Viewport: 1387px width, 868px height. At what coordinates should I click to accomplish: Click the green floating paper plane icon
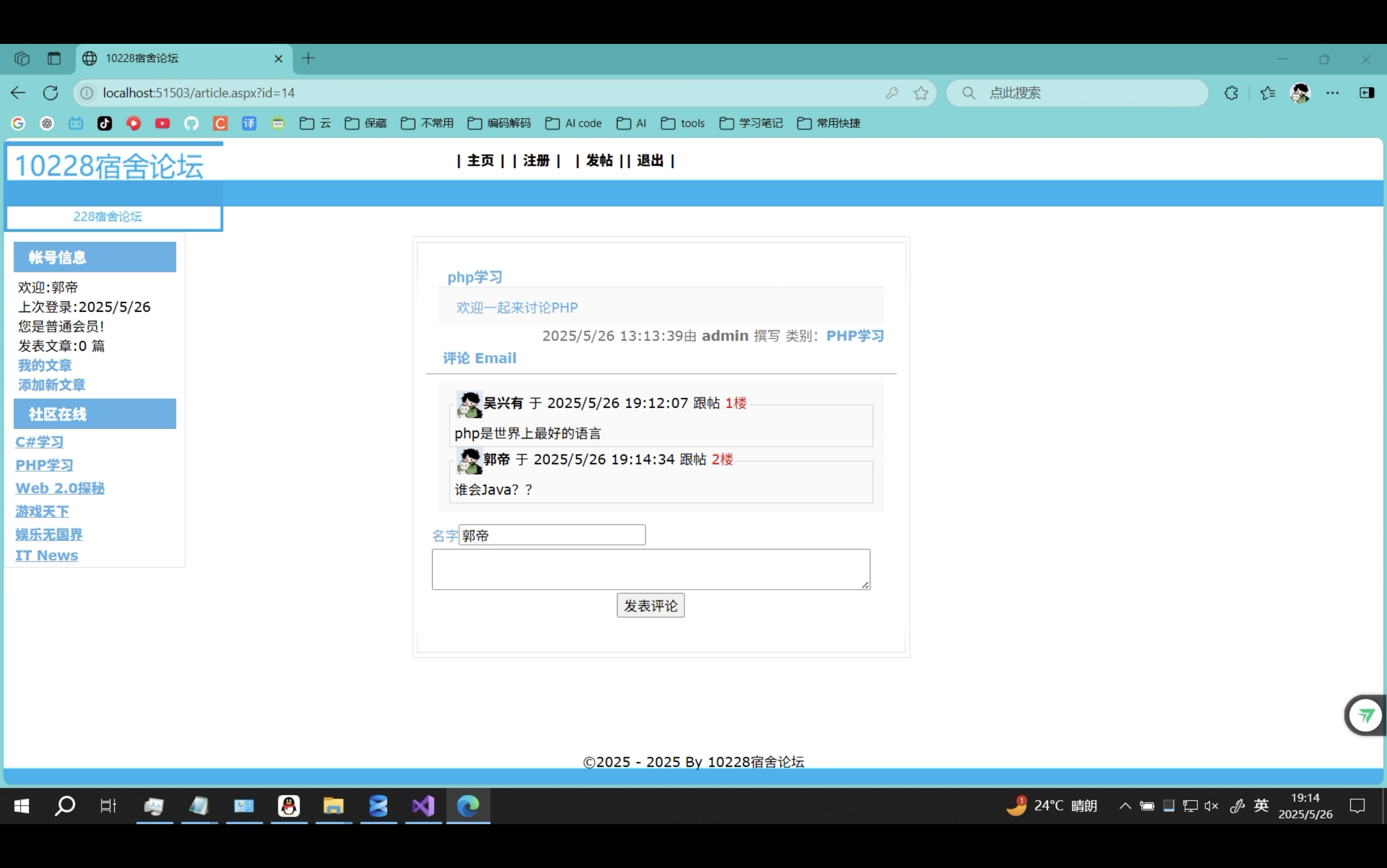(x=1365, y=715)
